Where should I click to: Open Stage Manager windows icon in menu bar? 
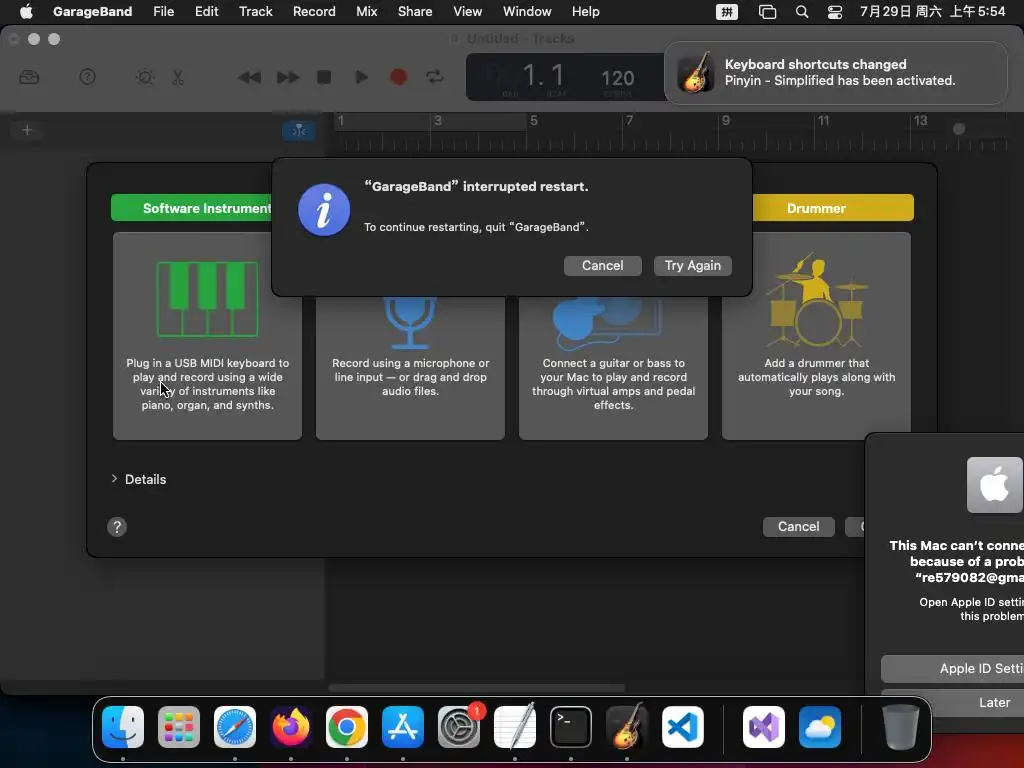coord(767,12)
